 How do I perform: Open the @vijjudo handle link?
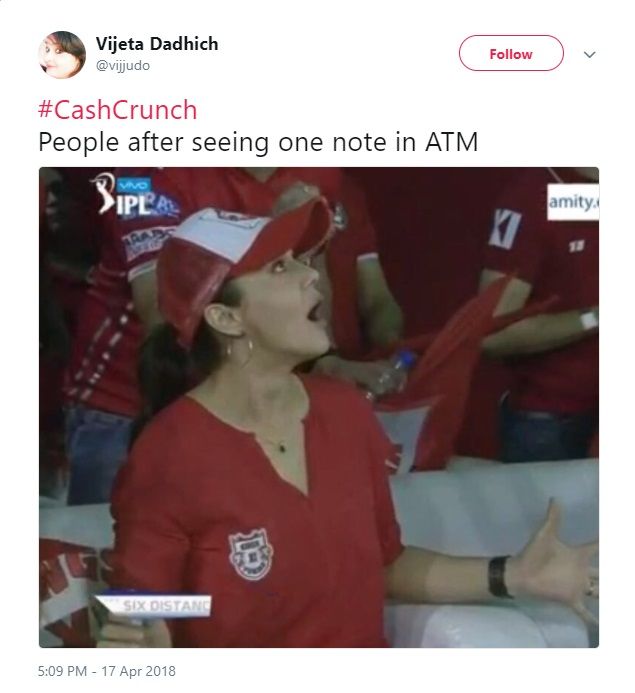coord(123,65)
